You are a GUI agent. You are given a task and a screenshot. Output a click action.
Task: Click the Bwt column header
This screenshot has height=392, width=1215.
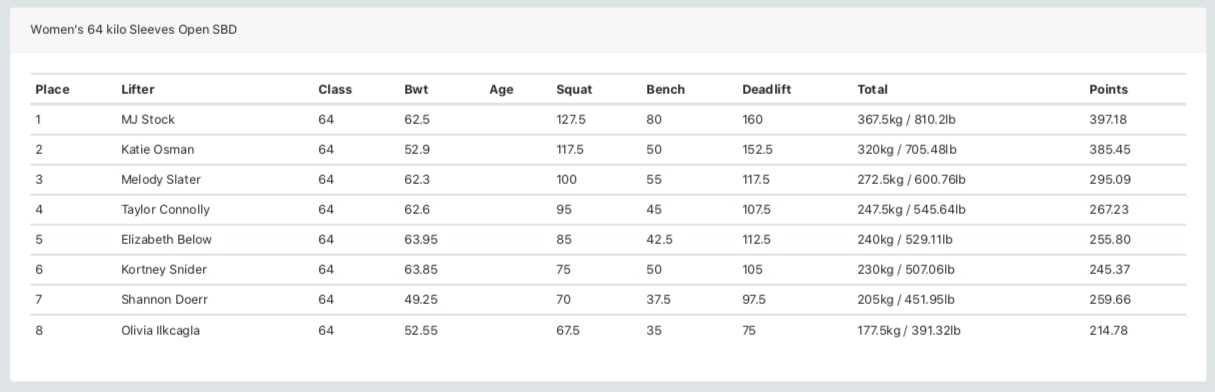coord(416,89)
